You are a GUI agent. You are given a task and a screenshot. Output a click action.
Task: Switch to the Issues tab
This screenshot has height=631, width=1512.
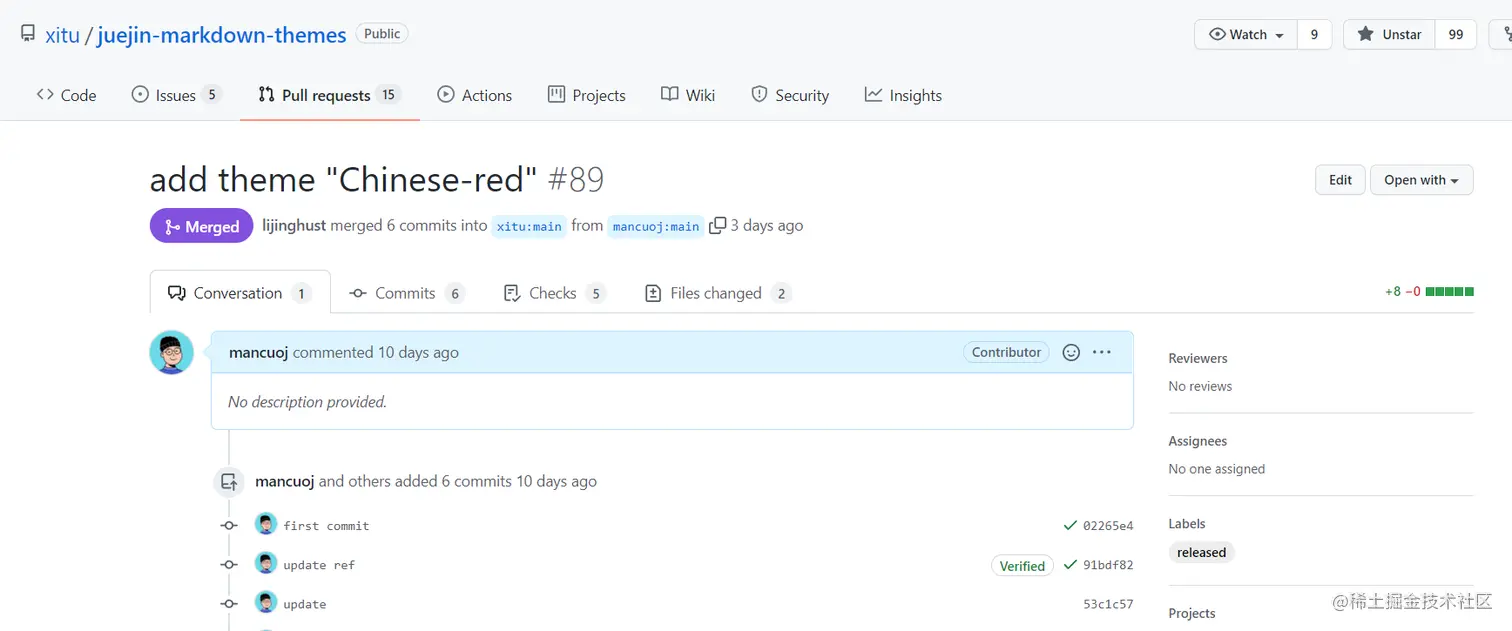(x=176, y=95)
